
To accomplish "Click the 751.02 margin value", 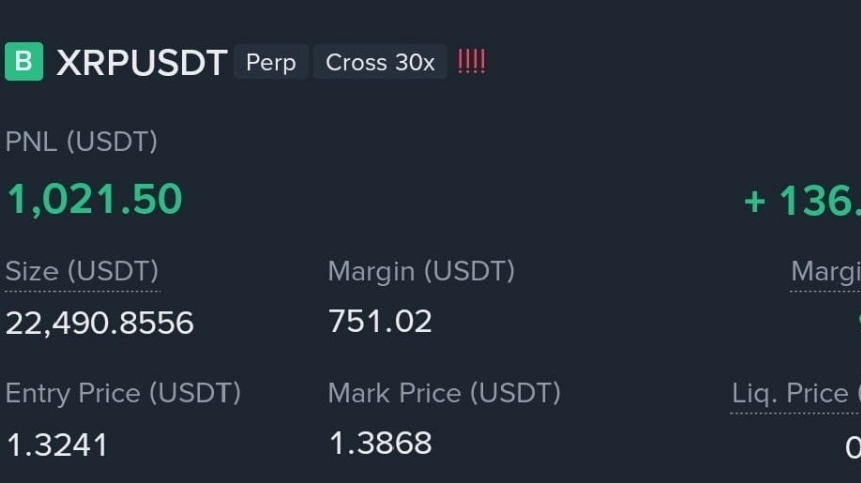I will click(x=380, y=321).
